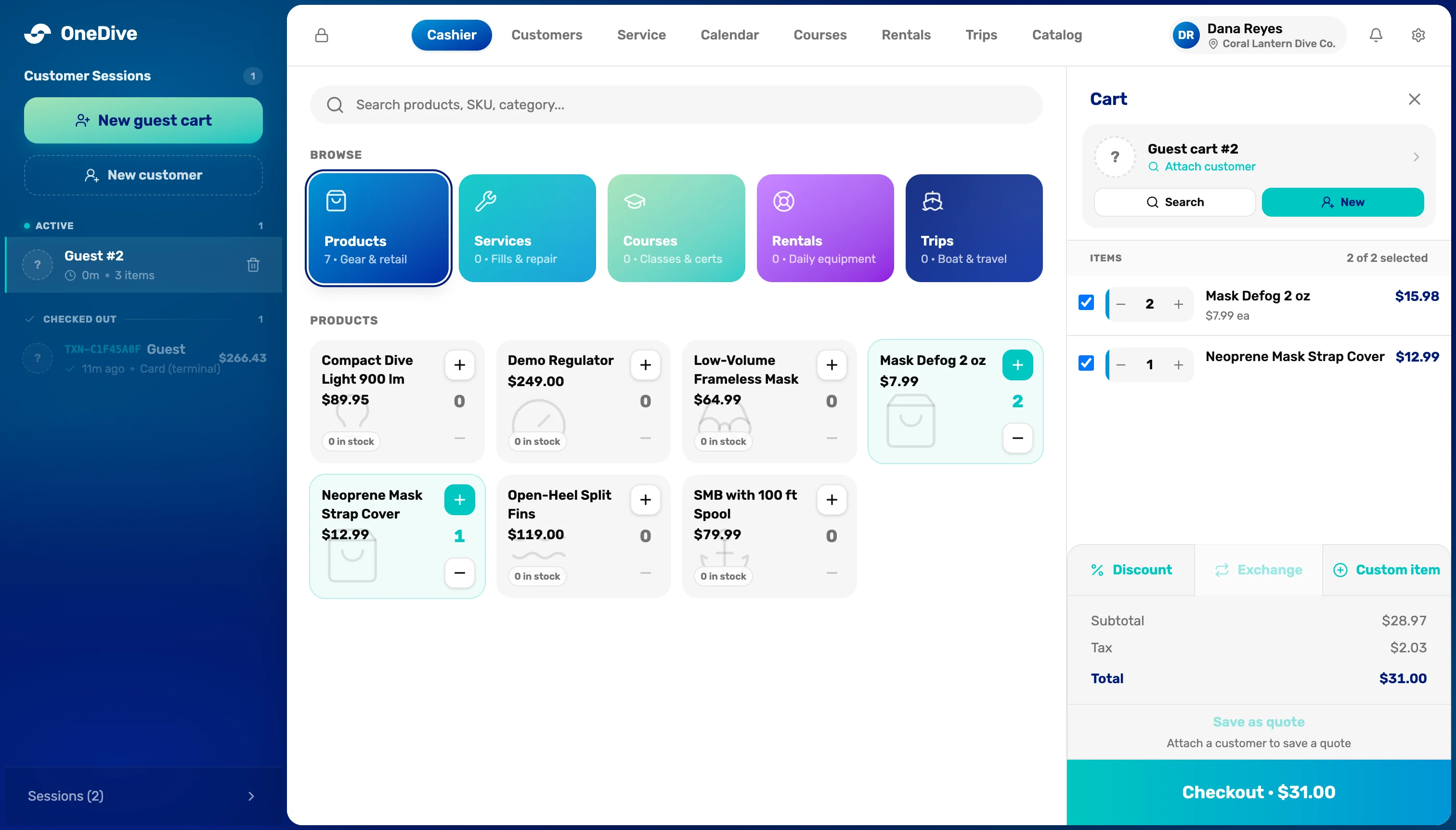Focus the product search field
The width and height of the screenshot is (1456, 830).
(x=676, y=105)
